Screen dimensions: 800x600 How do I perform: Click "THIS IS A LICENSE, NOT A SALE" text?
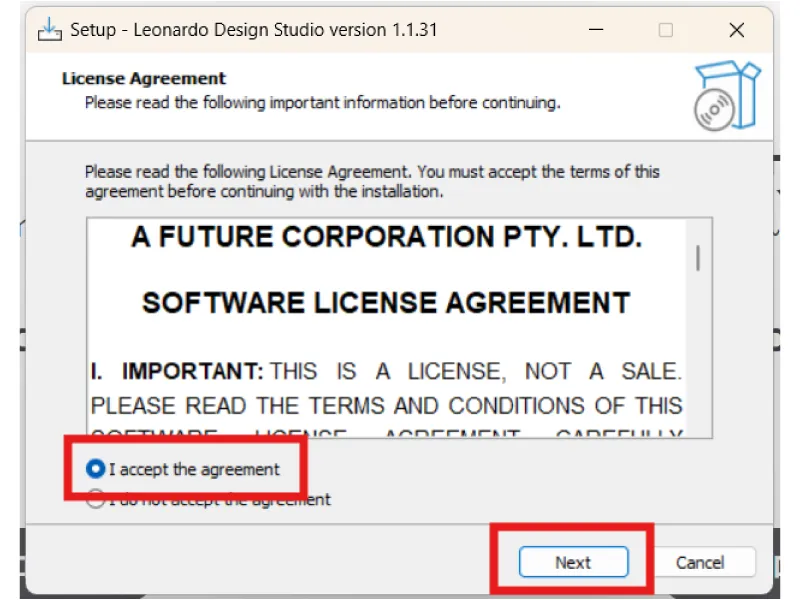tap(476, 372)
